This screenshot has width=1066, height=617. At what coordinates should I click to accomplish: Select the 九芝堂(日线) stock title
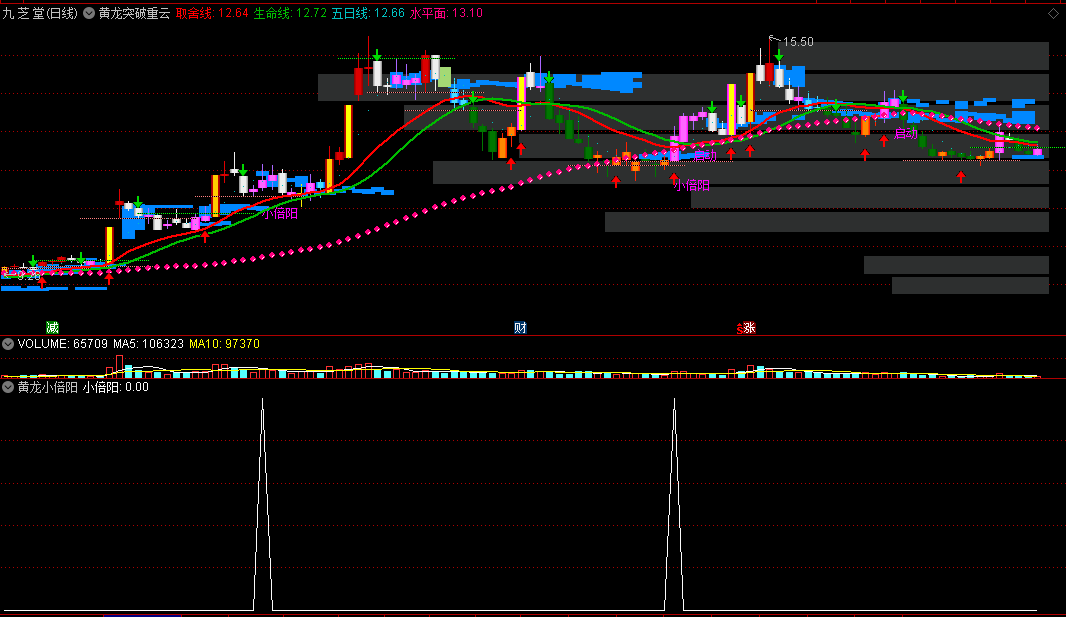[40, 13]
